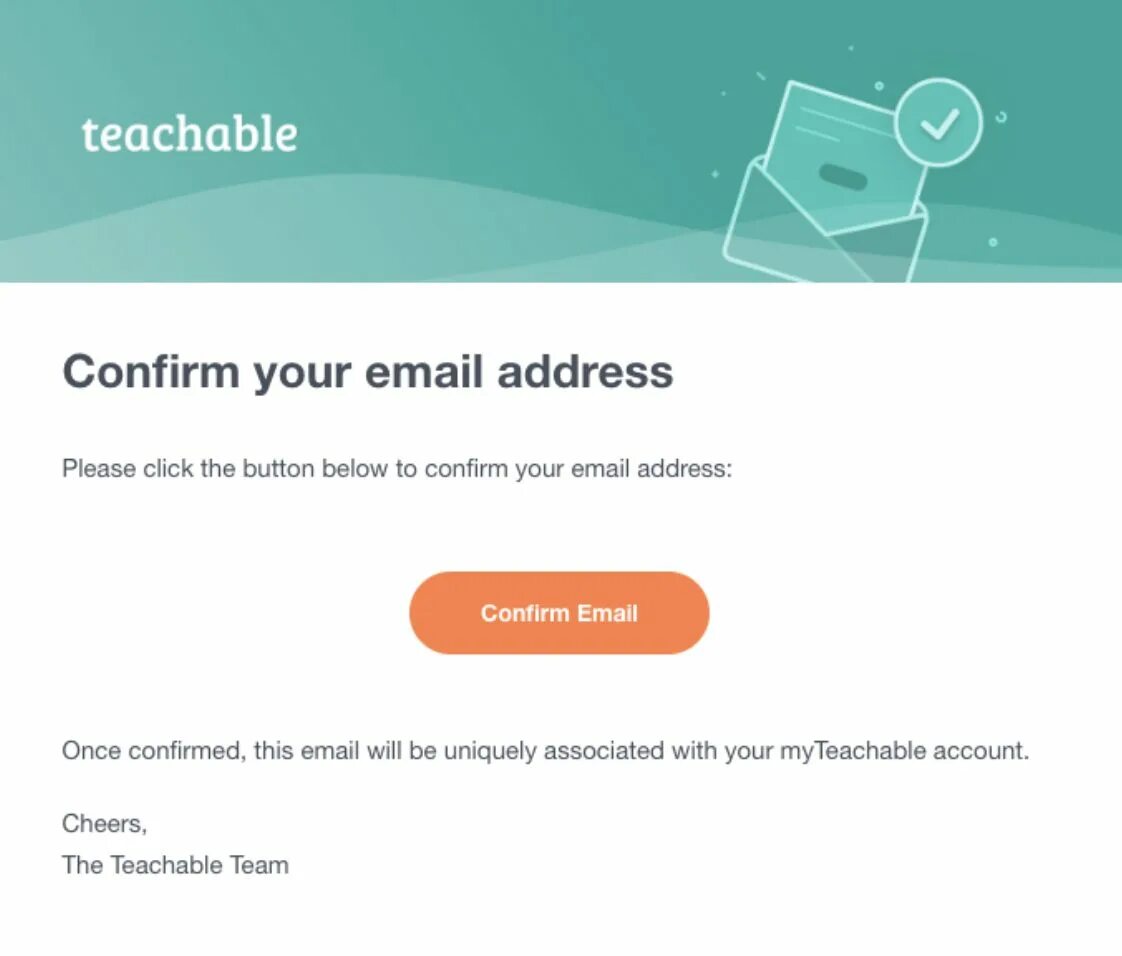This screenshot has height=956, width=1122.
Task: Select the 'Confirm your email address' heading
Action: click(368, 371)
